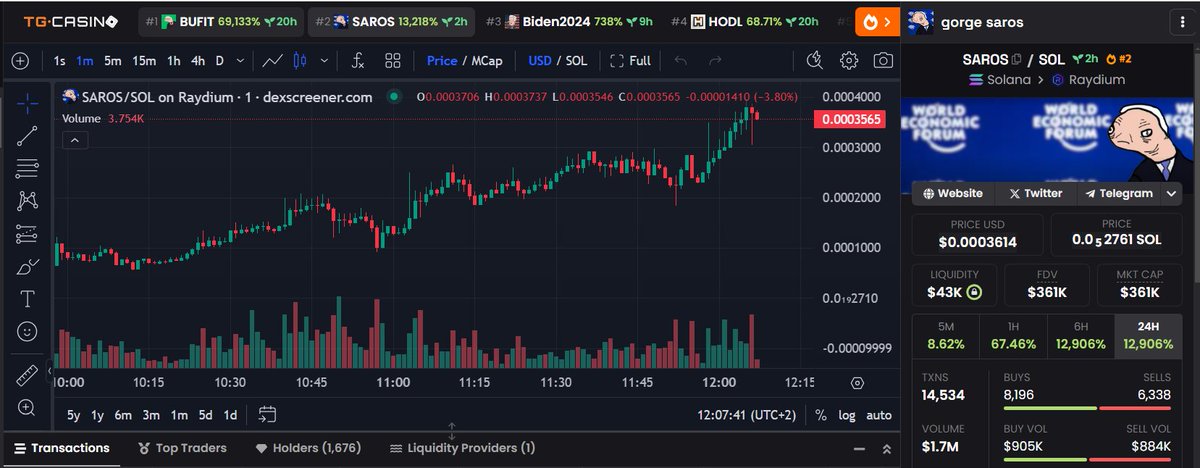
Task: Click the undo arrow
Action: pos(681,61)
